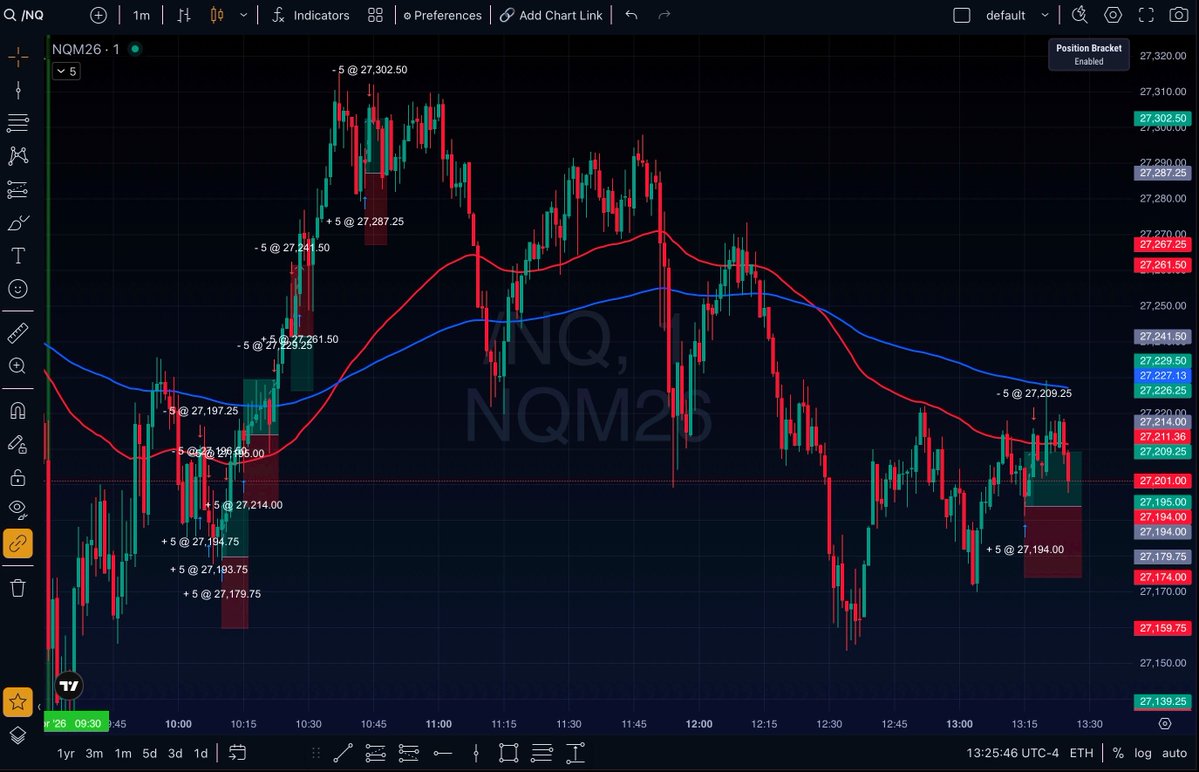Click Add Chart Link
1199x772 pixels.
click(x=551, y=15)
